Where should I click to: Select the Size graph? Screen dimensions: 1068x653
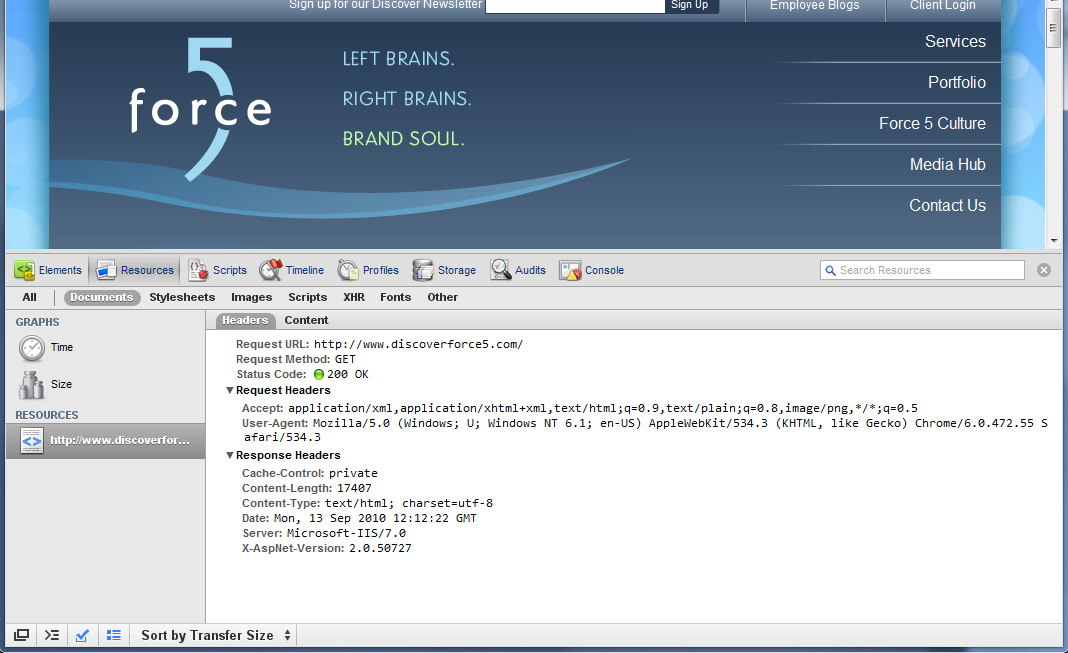(x=45, y=385)
